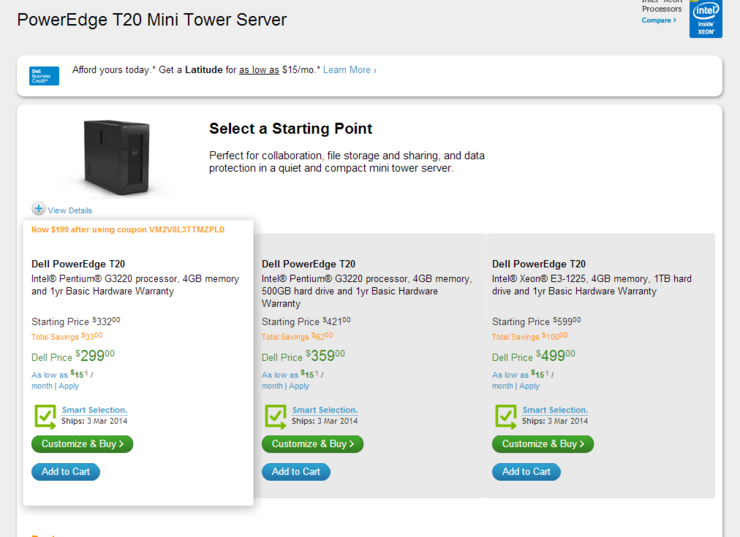740x537 pixels.
Task: Click the Intel Xeon E3-1225 description text
Action: (x=592, y=285)
